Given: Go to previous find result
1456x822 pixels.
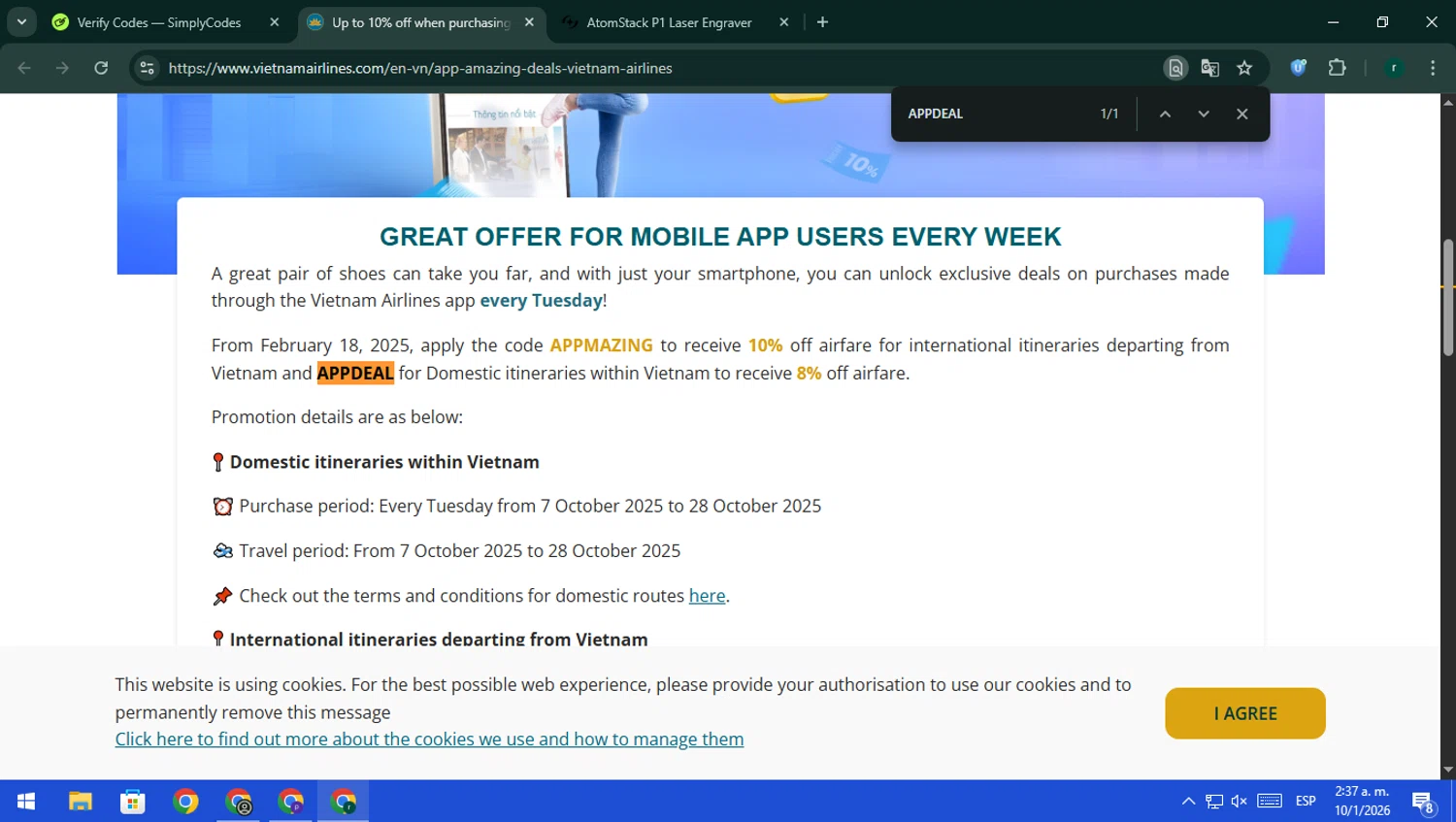Looking at the screenshot, I should click(1165, 114).
